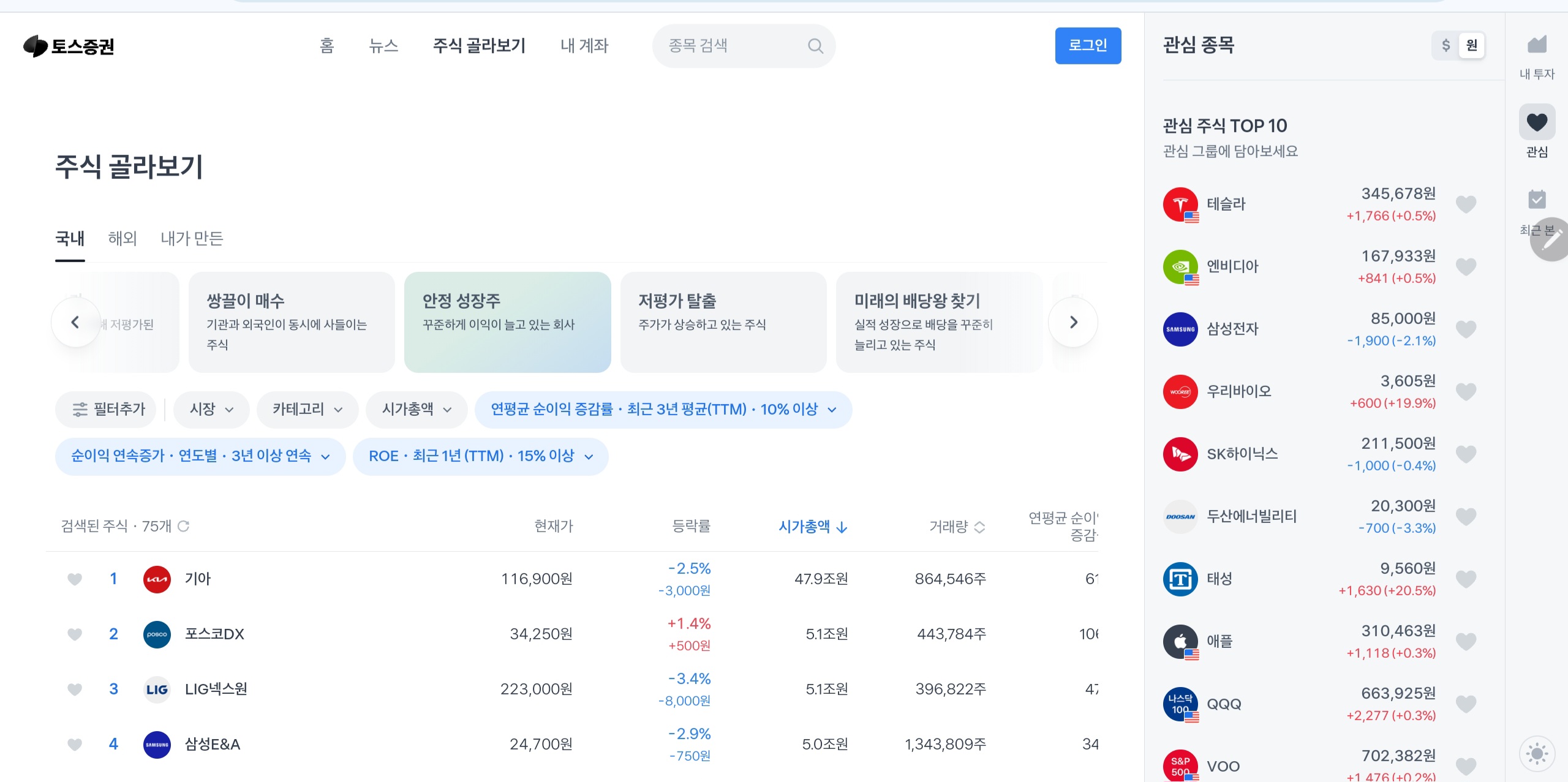This screenshot has width=1568, height=782.
Task: Switch currency to 원
Action: pyautogui.click(x=1472, y=45)
